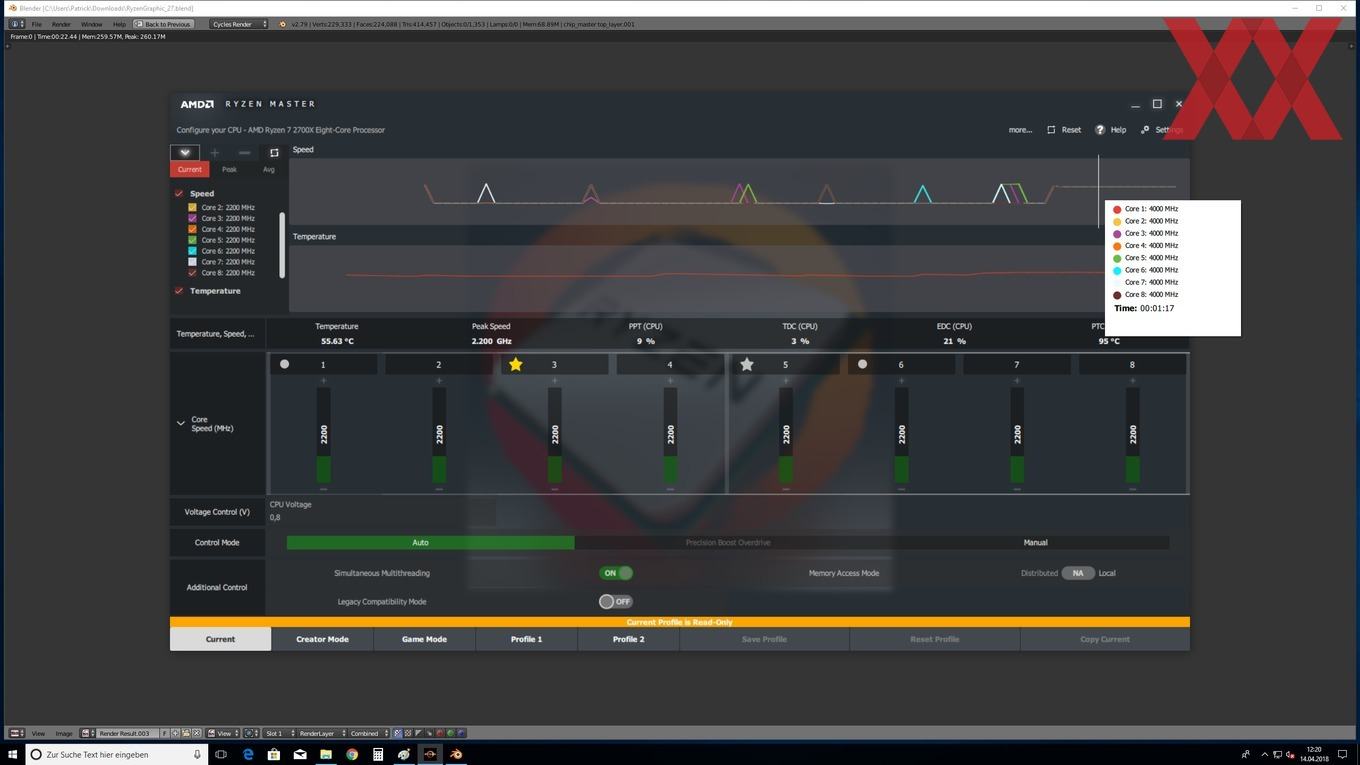Open Blender's Window menu
Image resolution: width=1360 pixels, height=765 pixels.
click(91, 24)
